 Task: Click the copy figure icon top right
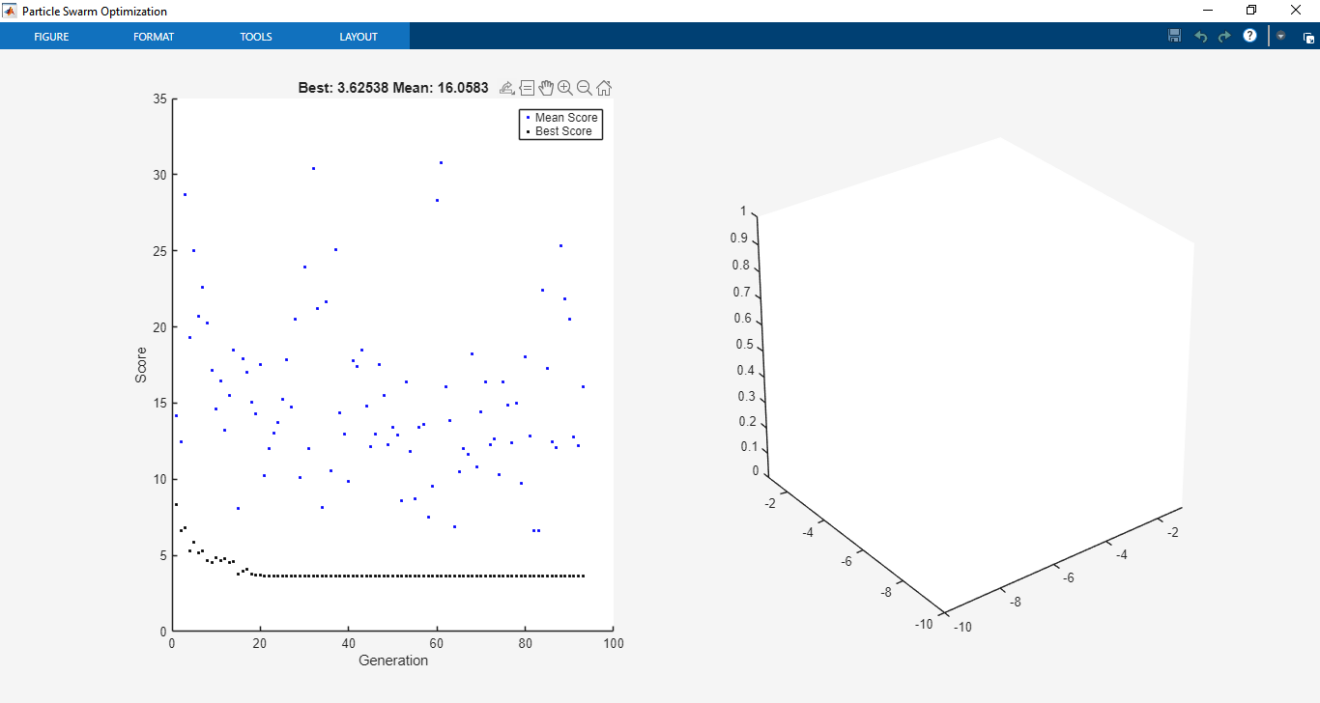[x=1308, y=36]
